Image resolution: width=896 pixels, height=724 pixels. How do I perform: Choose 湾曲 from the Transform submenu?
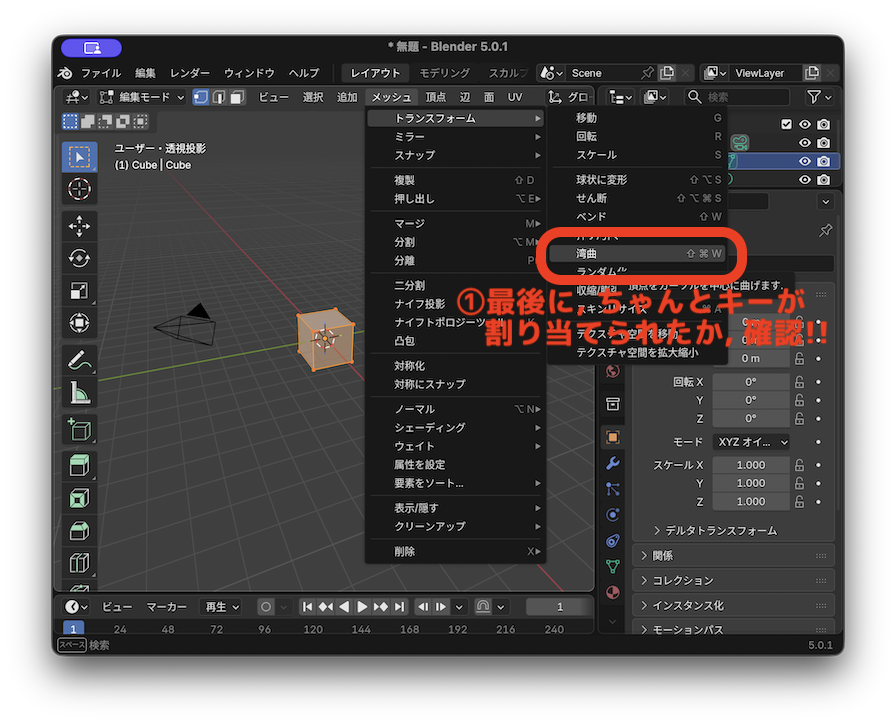click(x=637, y=253)
